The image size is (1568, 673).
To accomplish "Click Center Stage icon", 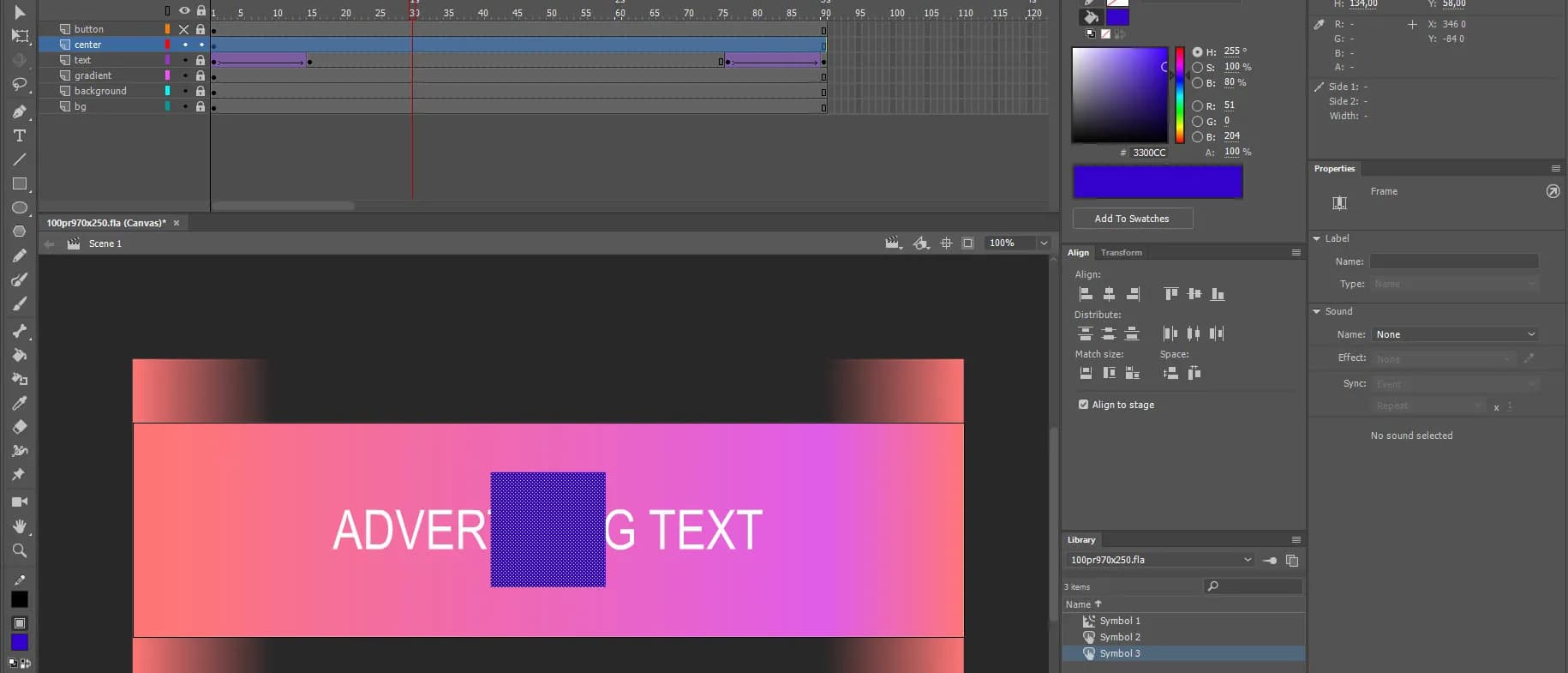I will click(946, 243).
